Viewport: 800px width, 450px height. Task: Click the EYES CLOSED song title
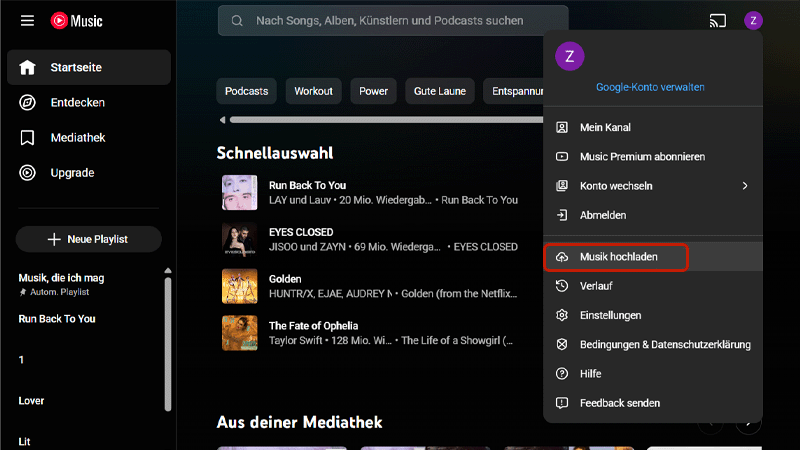[301, 232]
